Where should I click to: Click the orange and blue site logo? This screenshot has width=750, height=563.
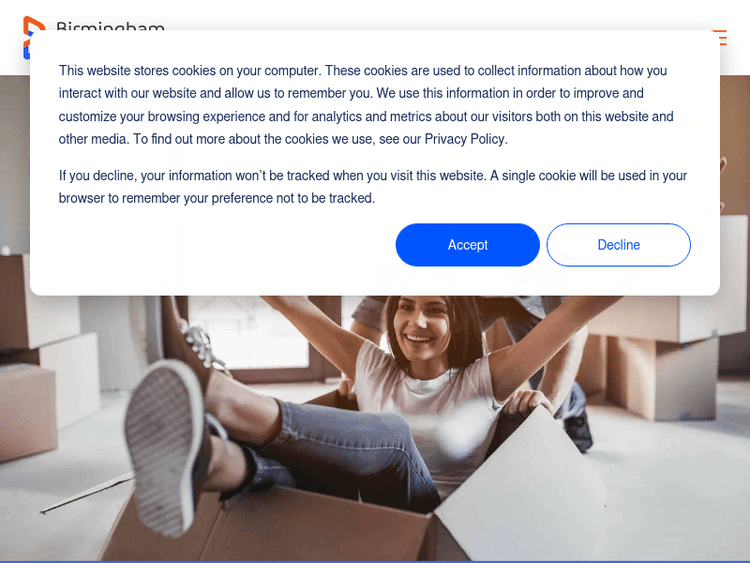[x=32, y=37]
